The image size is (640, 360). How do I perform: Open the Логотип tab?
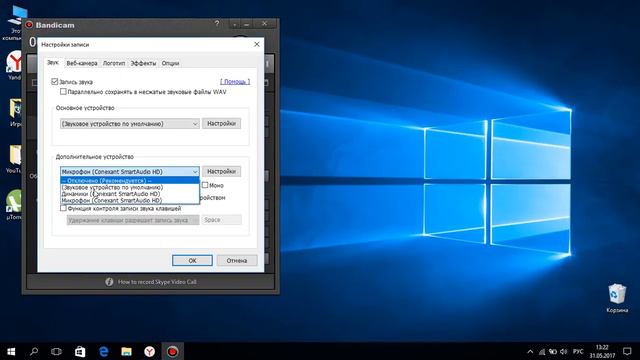[x=114, y=63]
